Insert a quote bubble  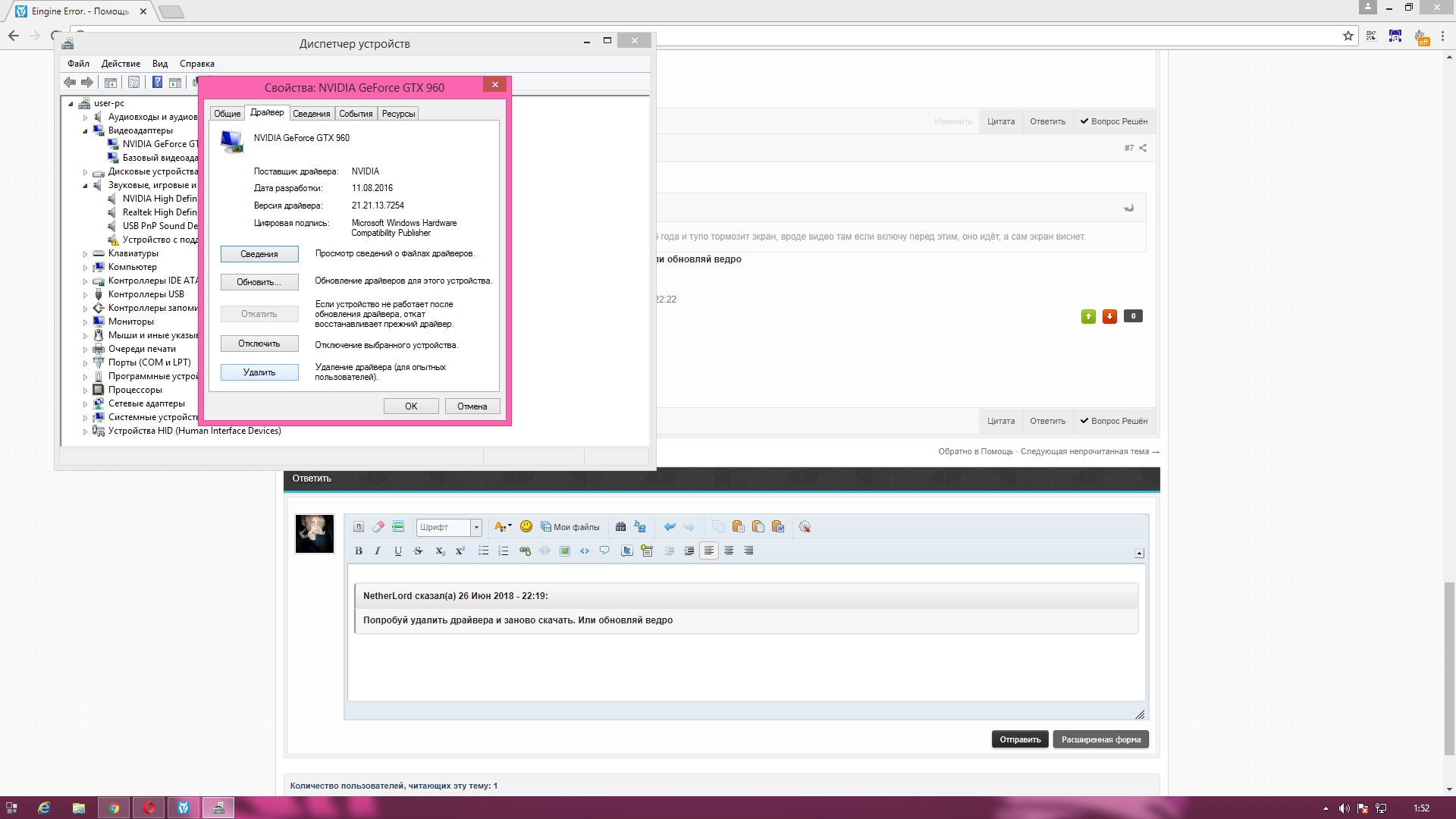[604, 551]
